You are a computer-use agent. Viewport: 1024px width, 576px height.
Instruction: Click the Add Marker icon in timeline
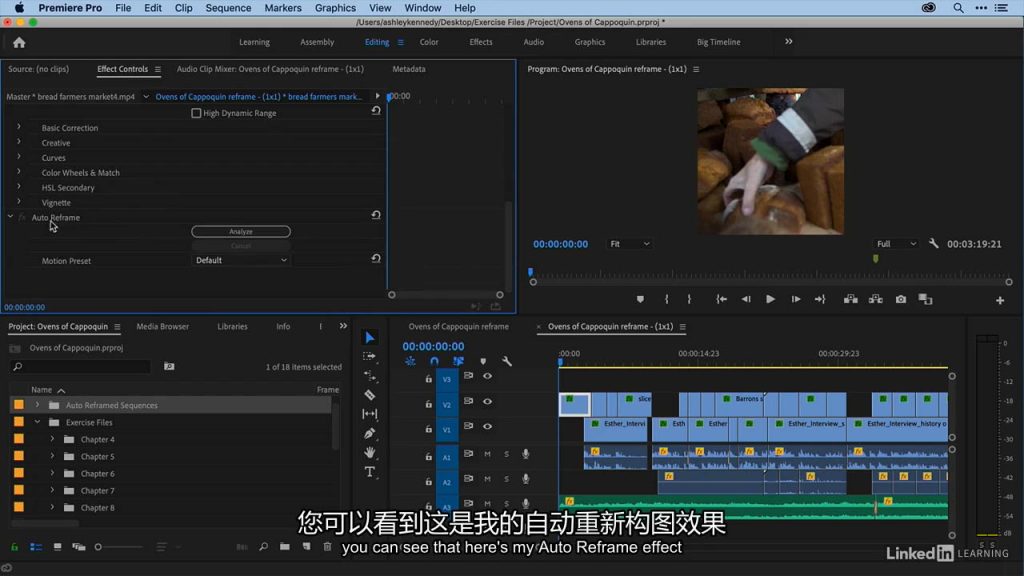(483, 361)
